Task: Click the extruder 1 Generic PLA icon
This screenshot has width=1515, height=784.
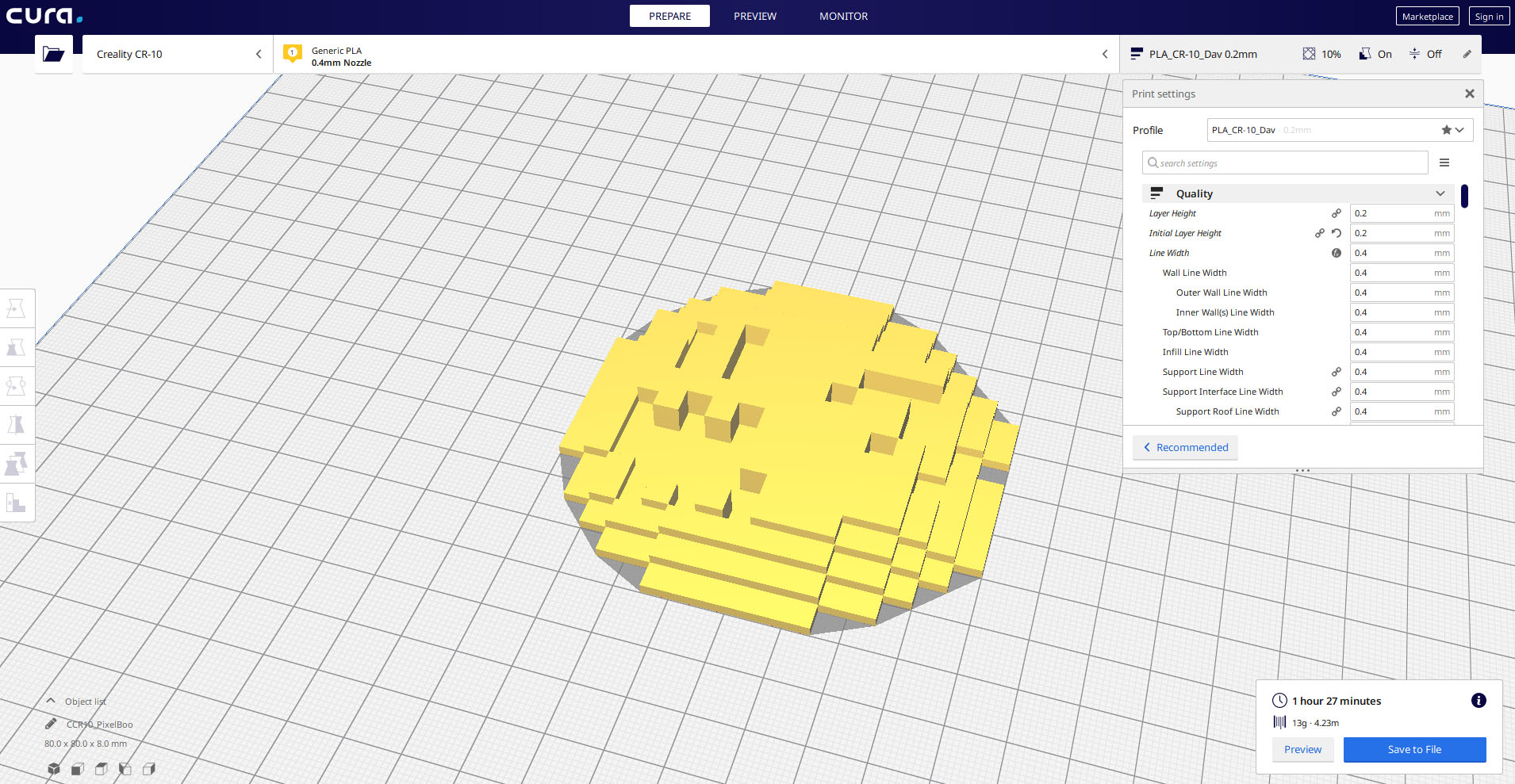Action: [293, 54]
